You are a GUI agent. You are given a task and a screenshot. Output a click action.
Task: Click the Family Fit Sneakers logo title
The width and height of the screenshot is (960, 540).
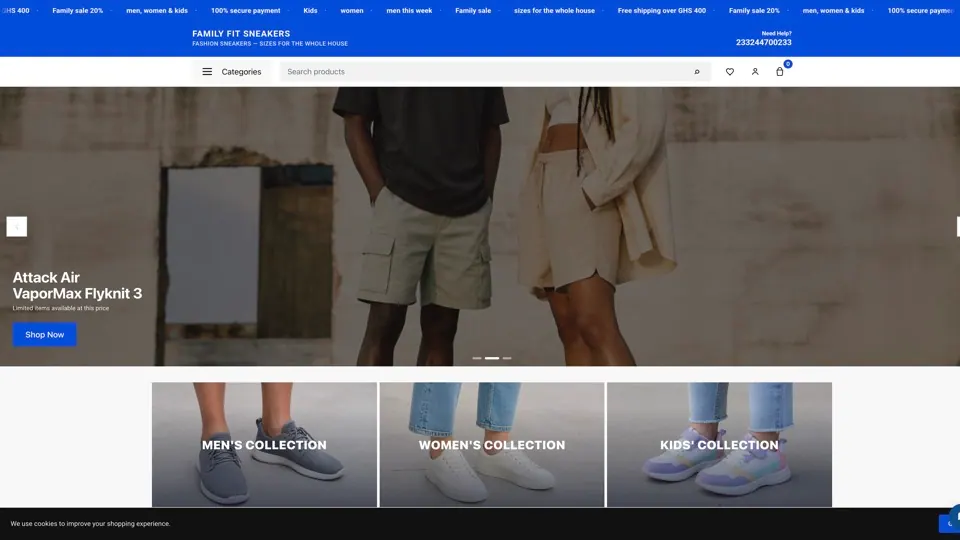click(241, 34)
